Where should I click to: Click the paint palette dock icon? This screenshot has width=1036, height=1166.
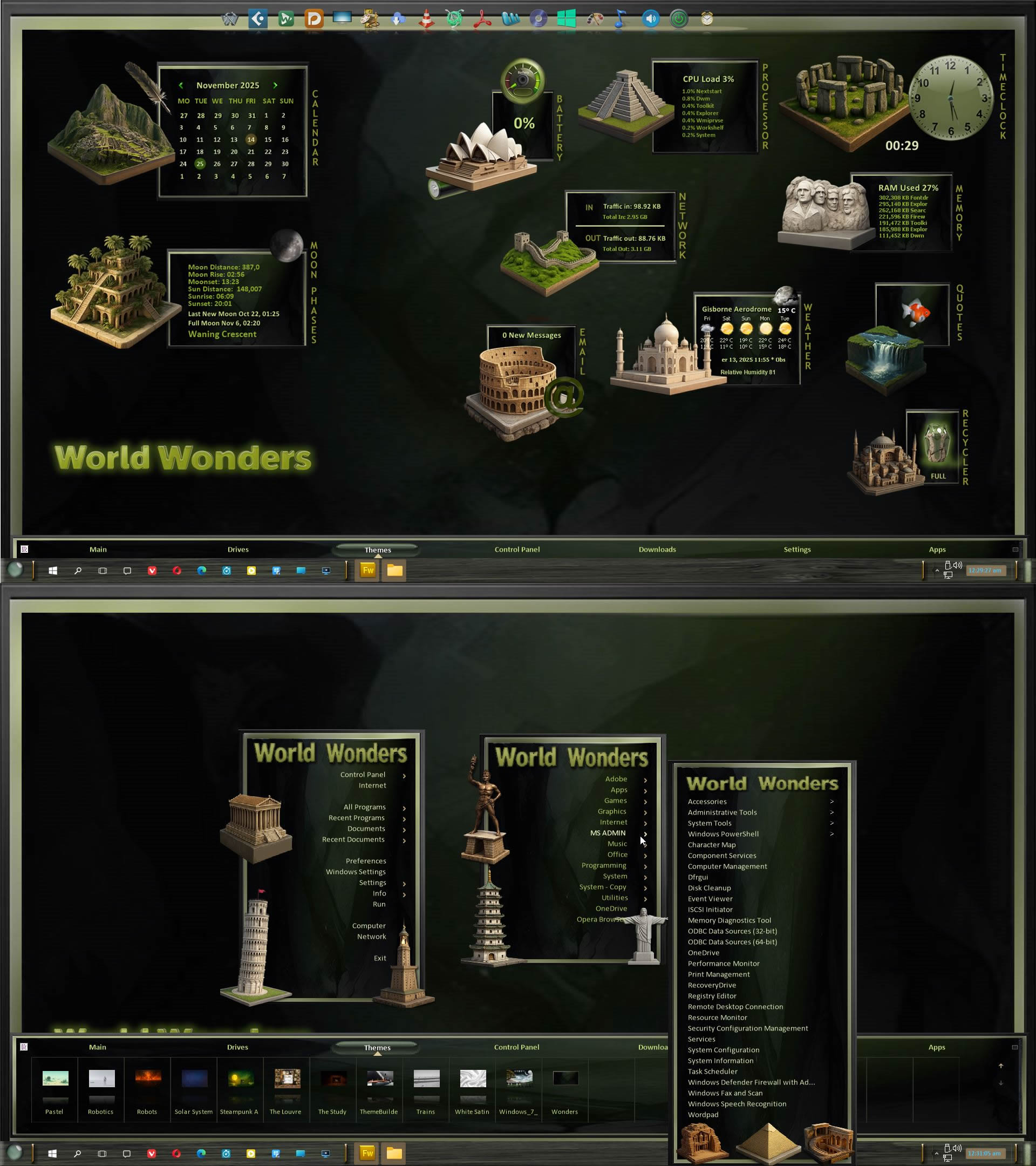pyautogui.click(x=595, y=19)
